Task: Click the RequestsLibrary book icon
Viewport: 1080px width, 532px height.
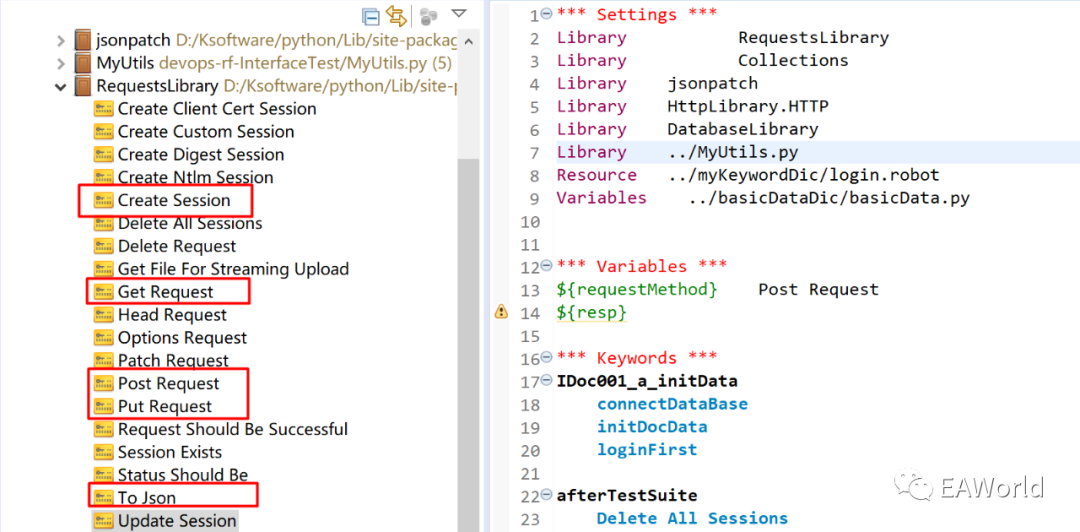Action: (83, 86)
